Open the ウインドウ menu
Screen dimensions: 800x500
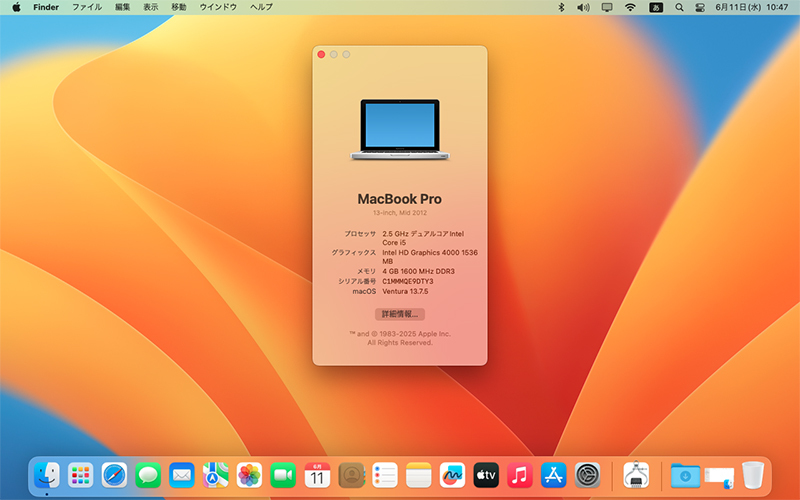218,7
